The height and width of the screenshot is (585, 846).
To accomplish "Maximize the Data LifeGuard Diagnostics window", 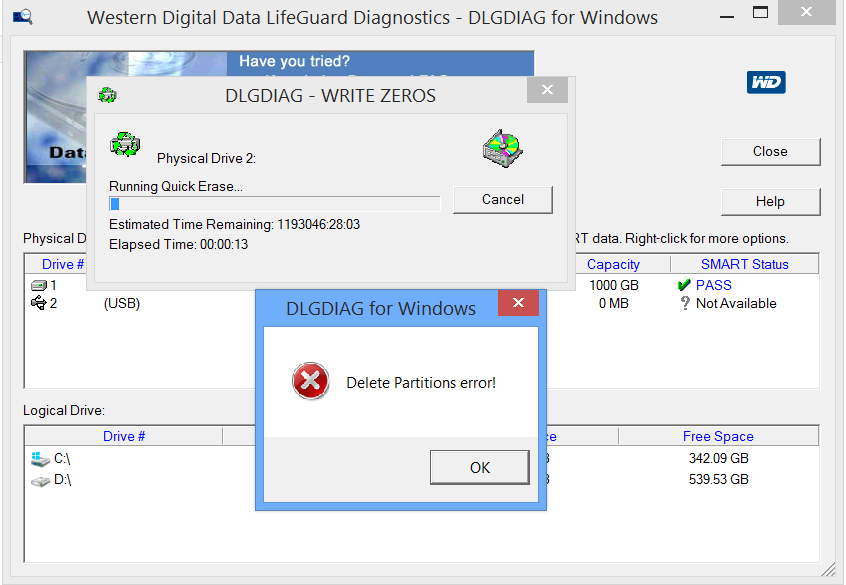I will coord(760,12).
